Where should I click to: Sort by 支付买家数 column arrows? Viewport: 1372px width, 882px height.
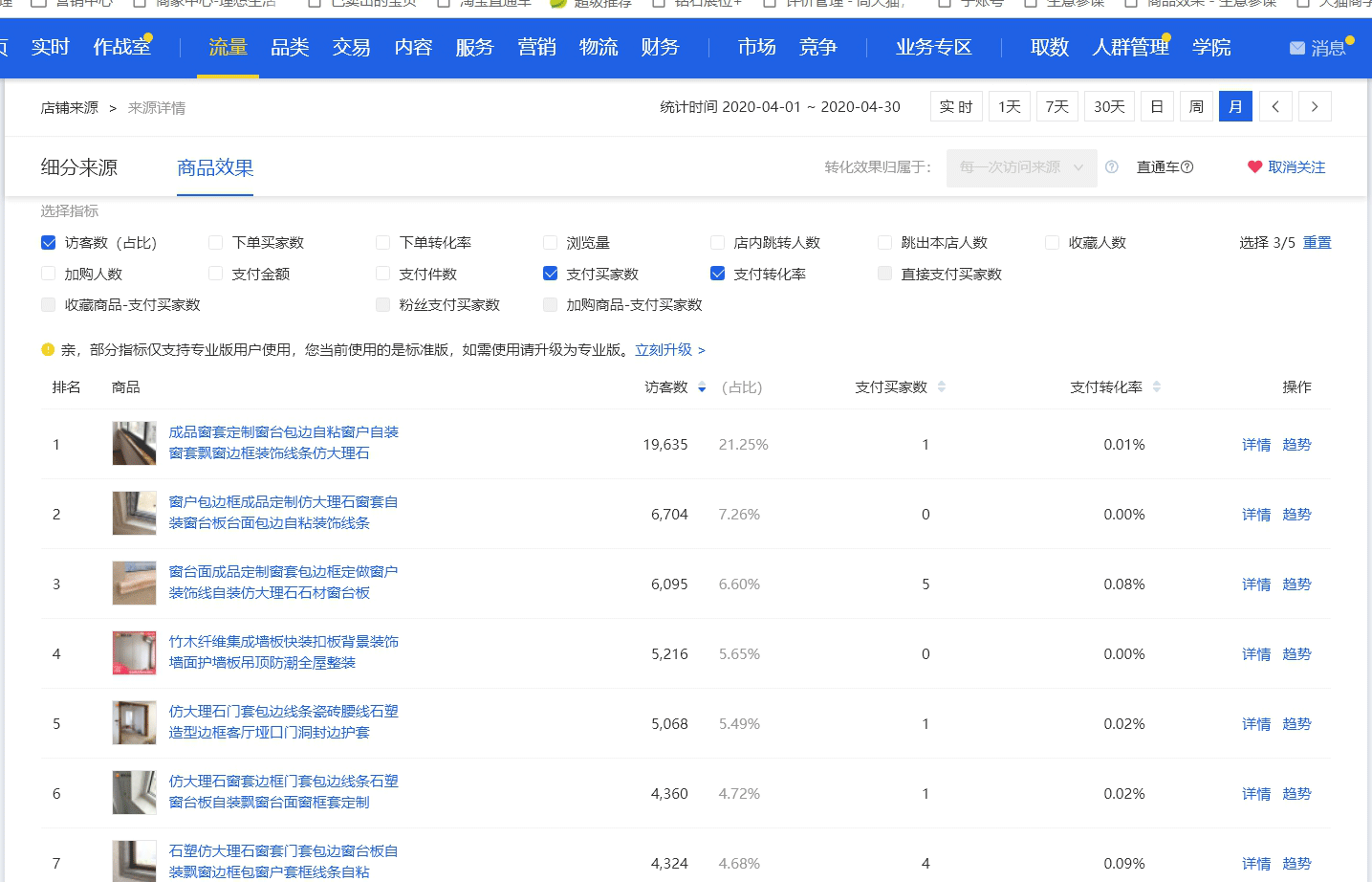[x=942, y=387]
